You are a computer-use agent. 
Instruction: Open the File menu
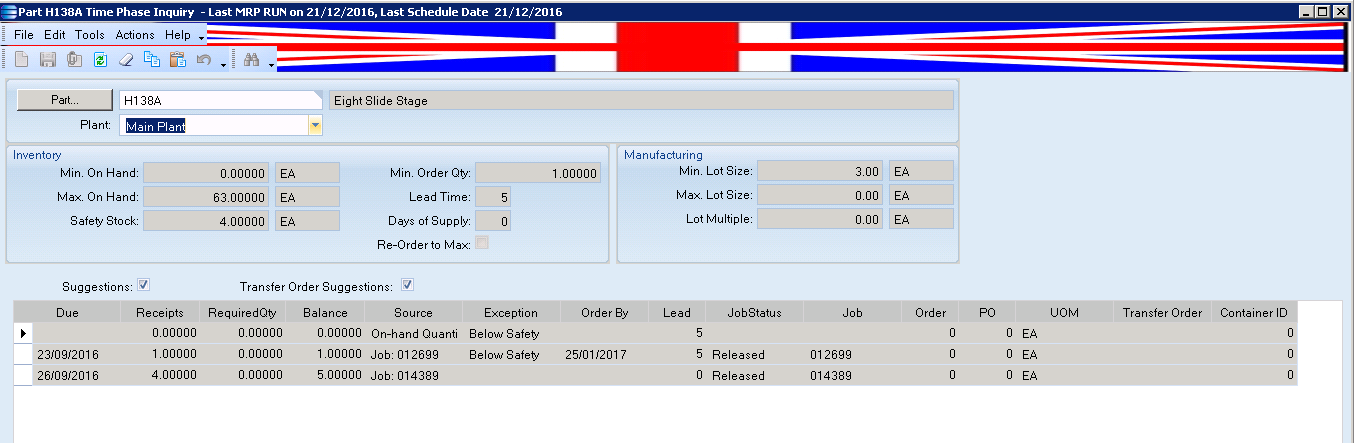tap(24, 34)
